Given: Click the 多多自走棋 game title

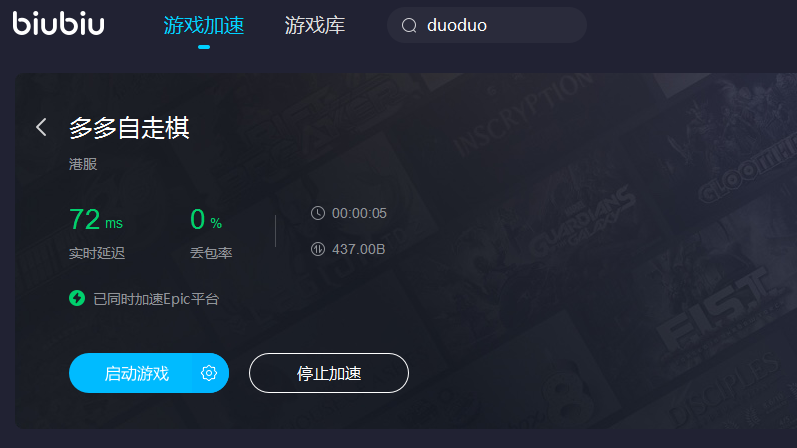Looking at the screenshot, I should pyautogui.click(x=129, y=128).
